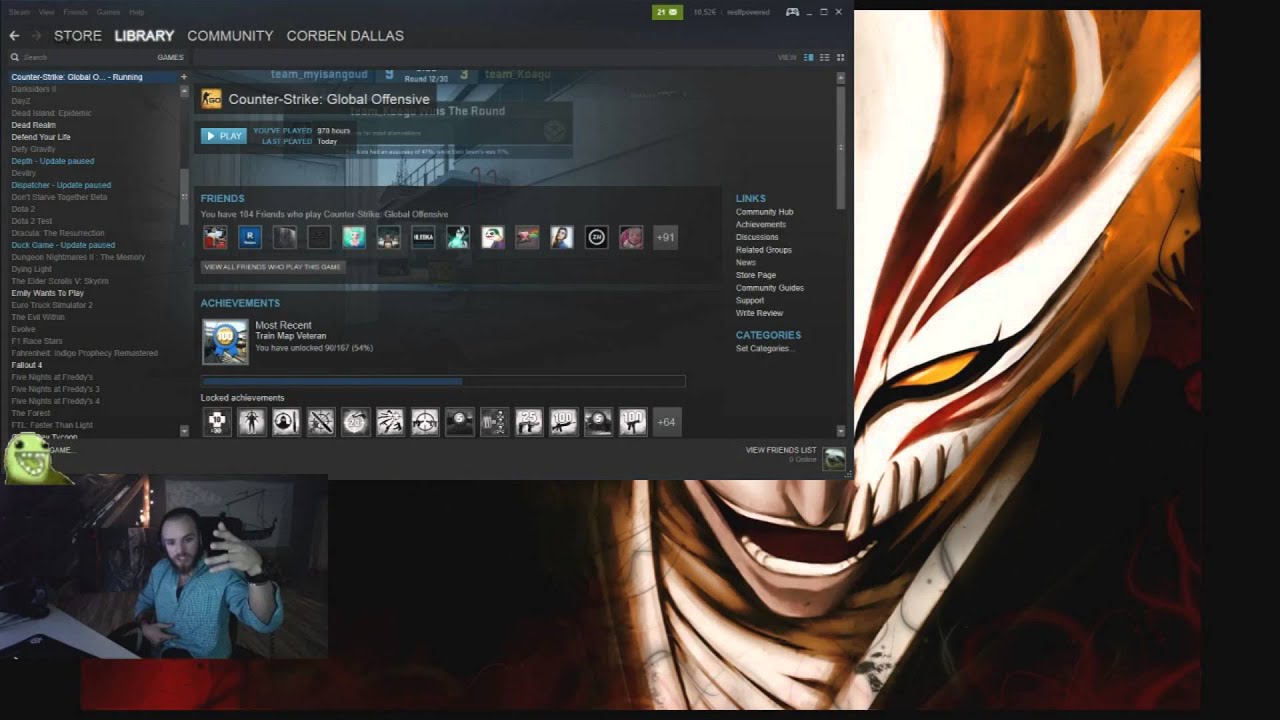This screenshot has width=1280, height=720.
Task: Click the plus icon beside the running game
Action: click(183, 77)
